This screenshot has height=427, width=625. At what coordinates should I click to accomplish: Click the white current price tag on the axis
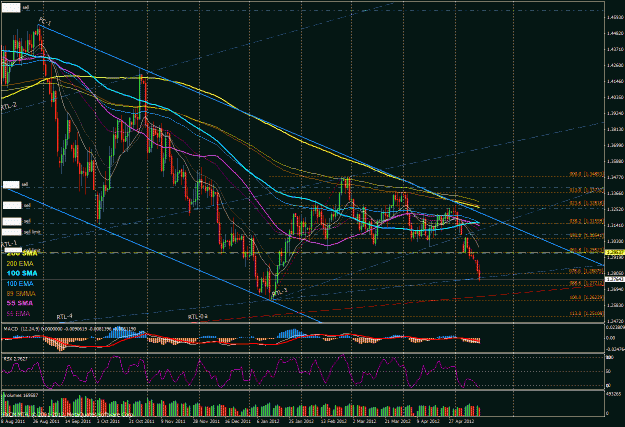pyautogui.click(x=613, y=279)
